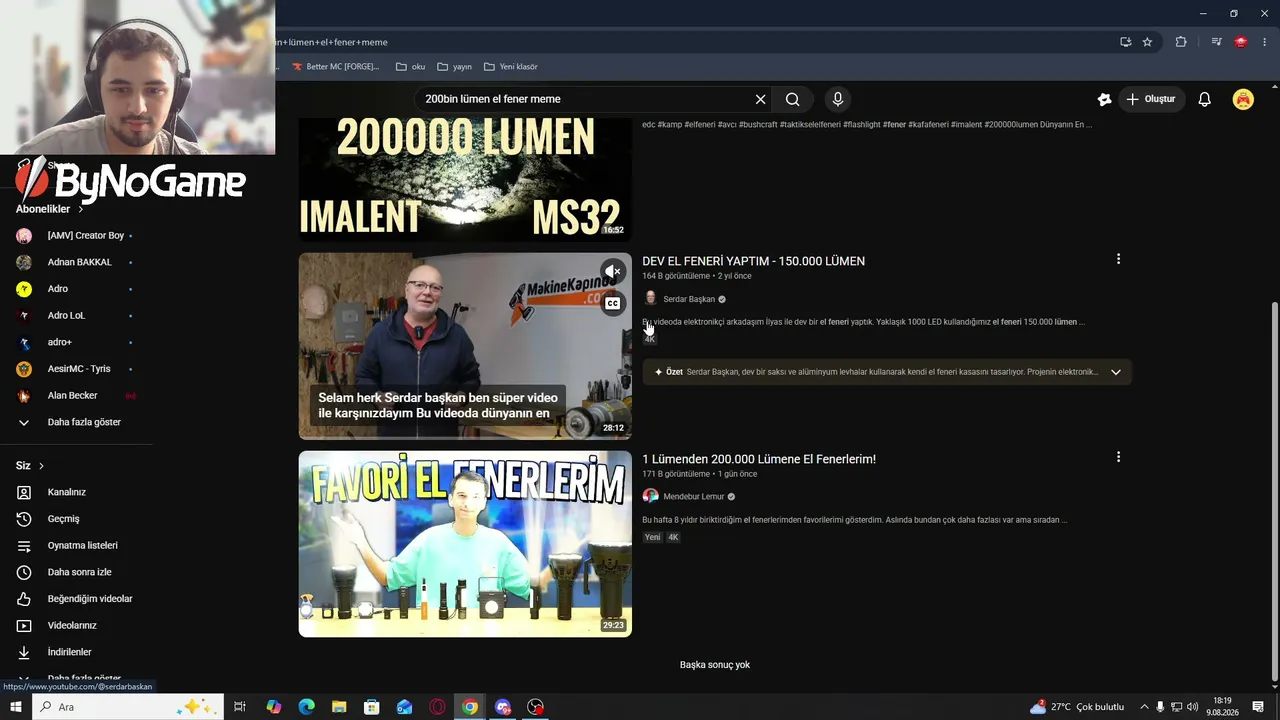Click the 4K badge under Mendebur Lemur video
Viewport: 1280px width, 720px height.
pos(673,537)
